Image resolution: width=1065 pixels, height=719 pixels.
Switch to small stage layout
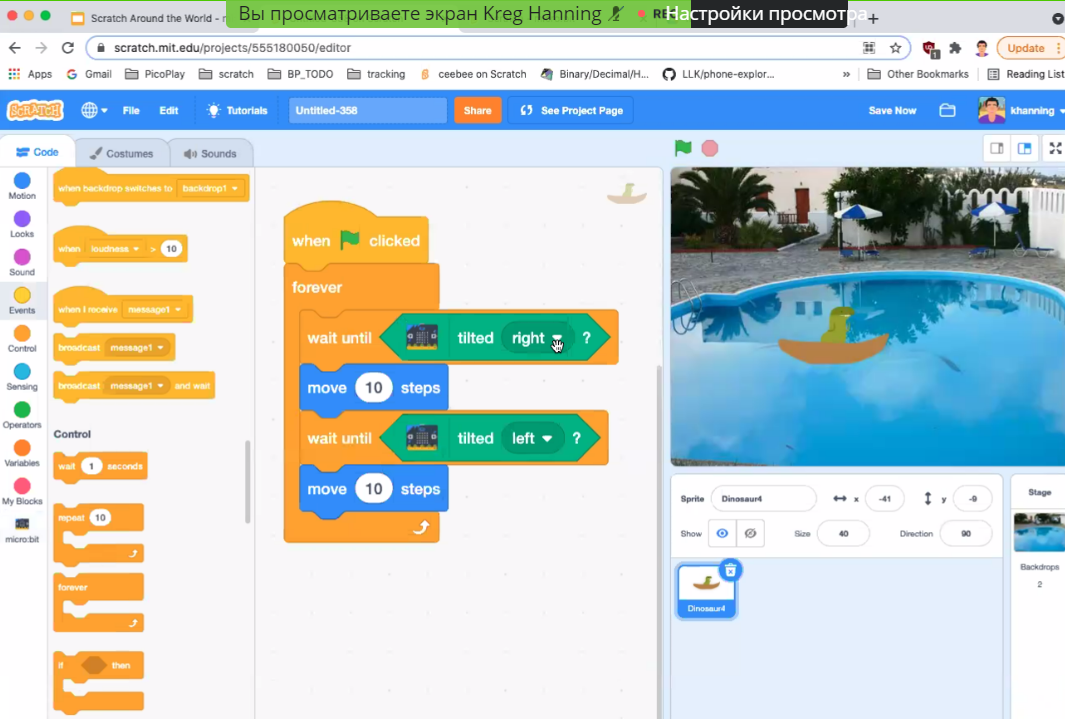tap(997, 148)
